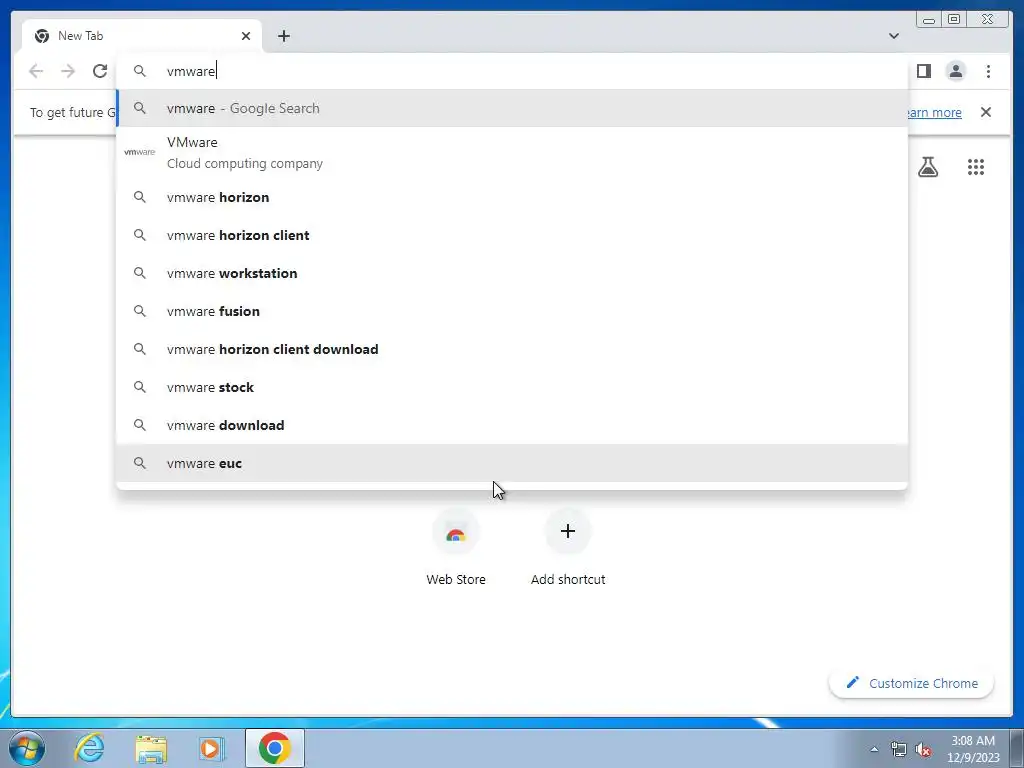1024x768 pixels.
Task: Choose 'vmware - Google Search' suggestion
Action: pos(512,108)
